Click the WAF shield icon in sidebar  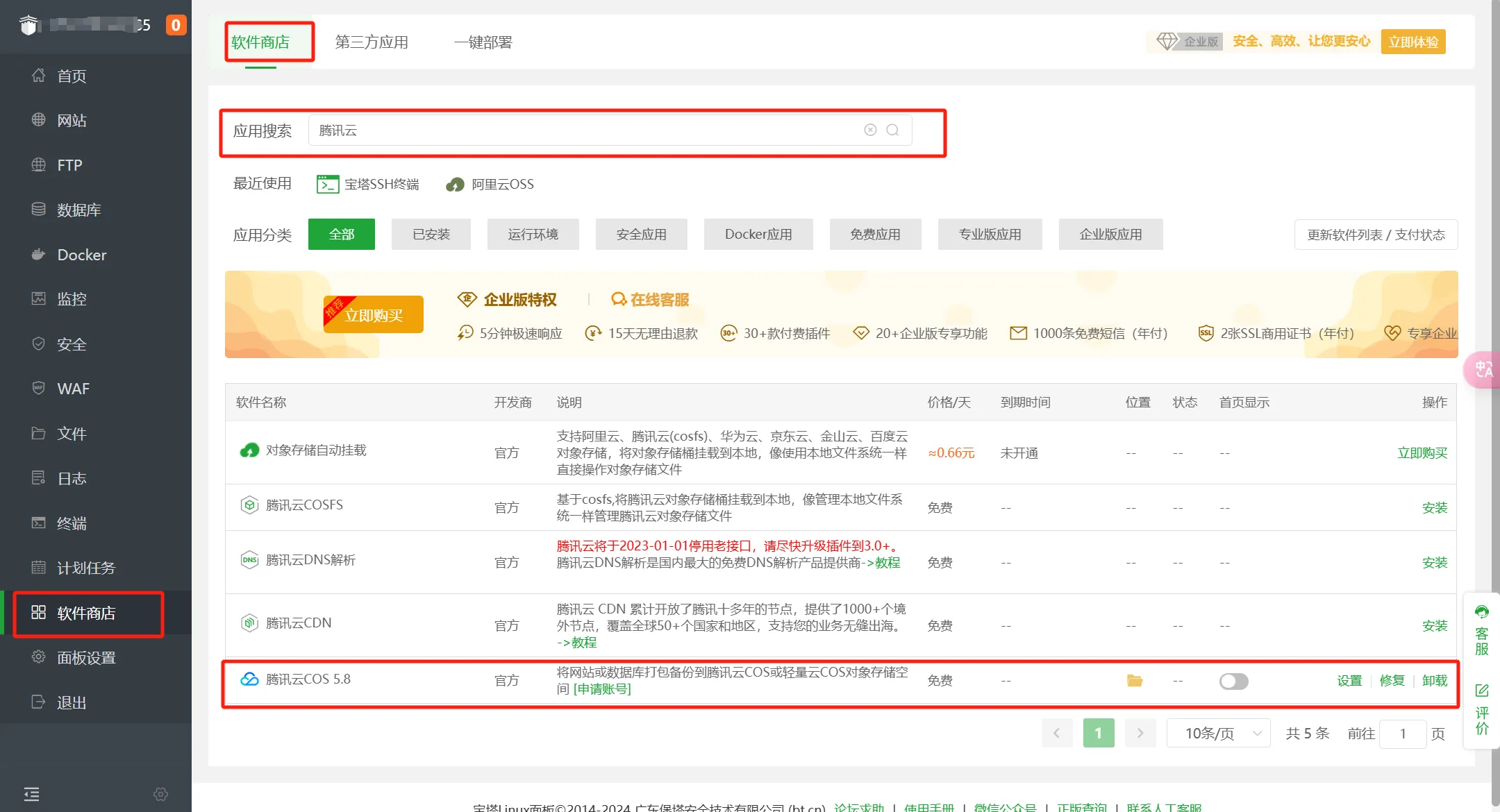pos(39,388)
